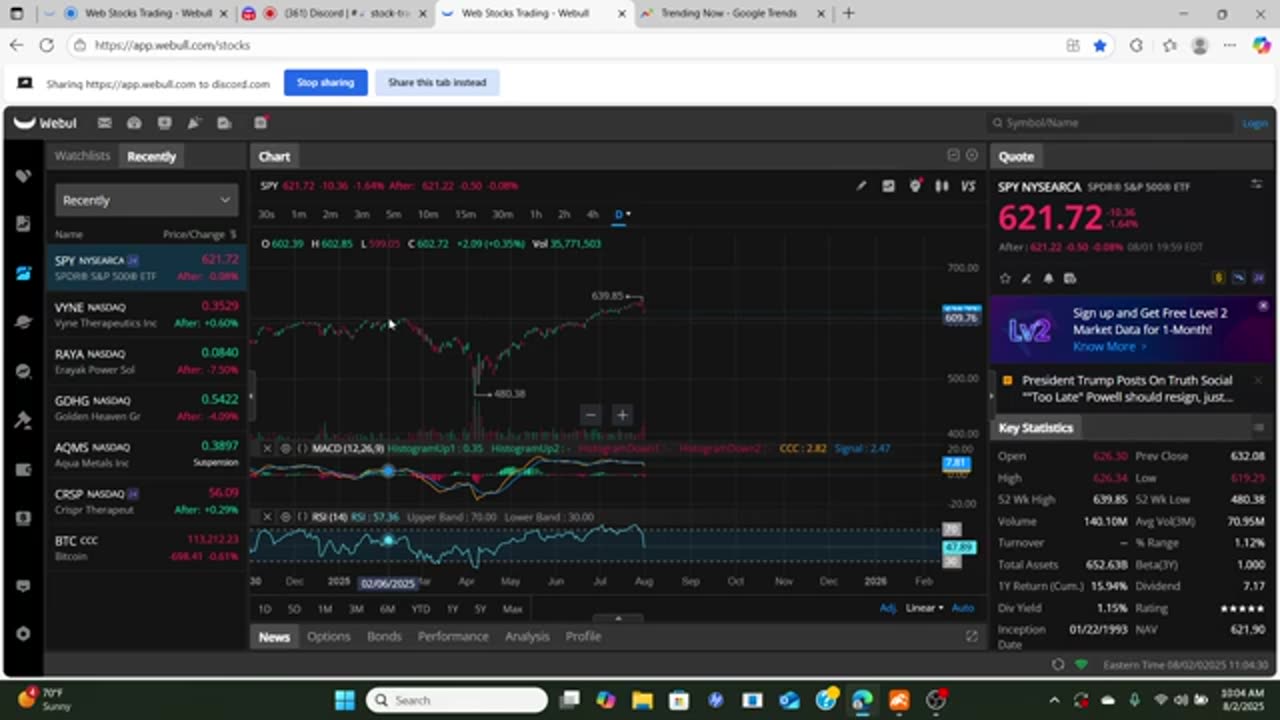
Task: Expand the news panel fullscreen icon
Action: [x=971, y=636]
